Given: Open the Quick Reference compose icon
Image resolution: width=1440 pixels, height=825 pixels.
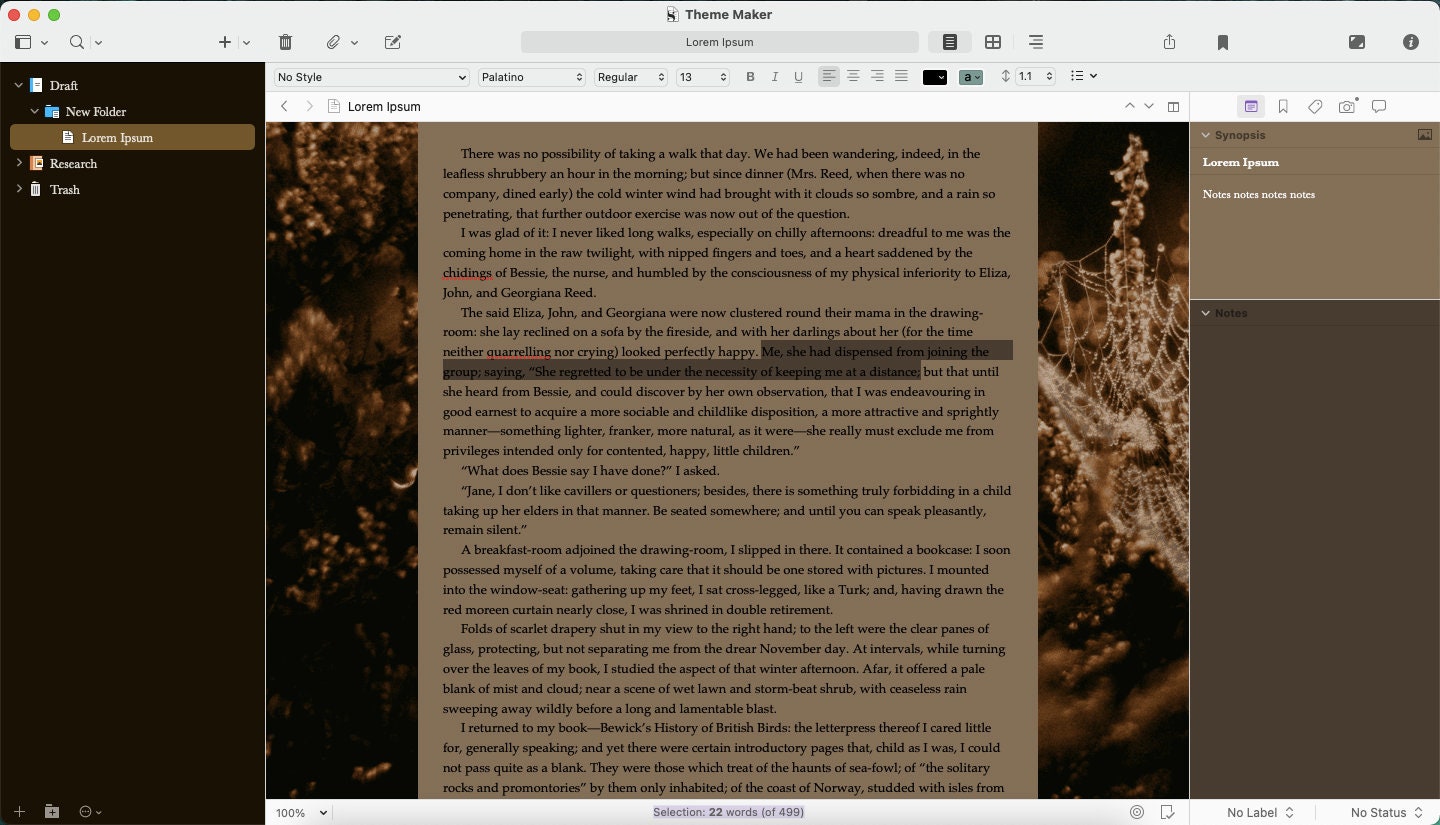Looking at the screenshot, I should (392, 42).
